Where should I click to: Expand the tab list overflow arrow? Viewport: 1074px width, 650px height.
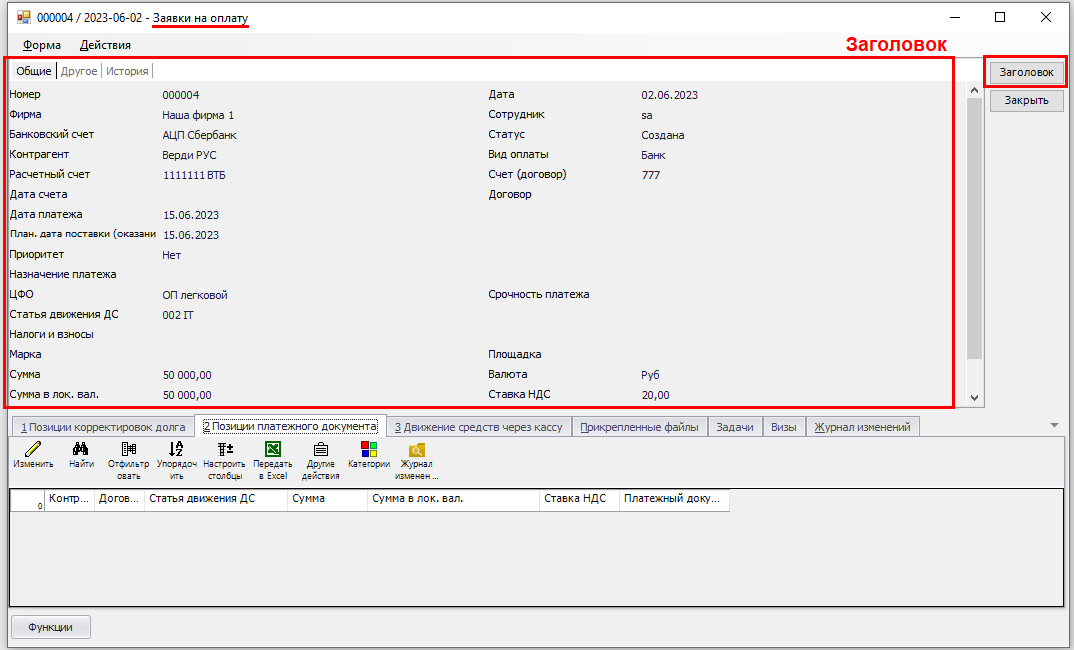coord(1054,425)
